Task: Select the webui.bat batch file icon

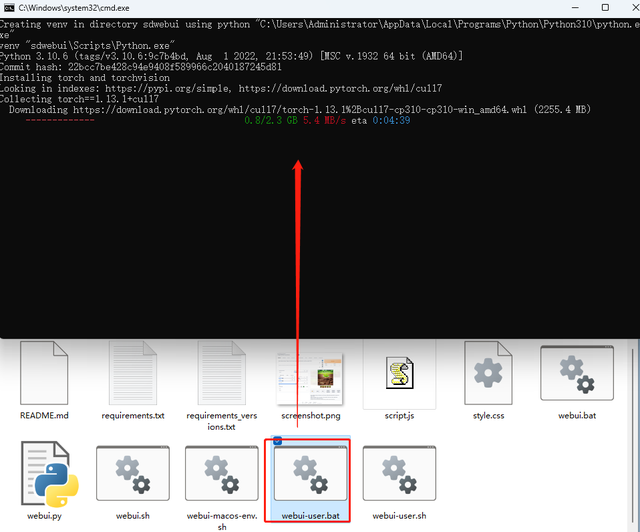Action: 577,373
